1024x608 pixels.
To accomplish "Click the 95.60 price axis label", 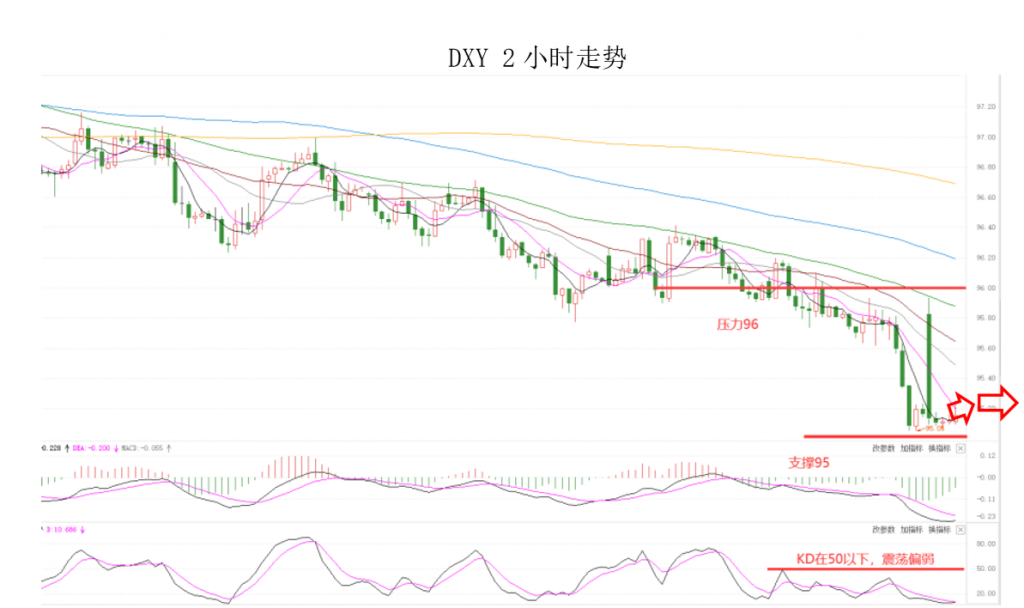I will coord(985,348).
